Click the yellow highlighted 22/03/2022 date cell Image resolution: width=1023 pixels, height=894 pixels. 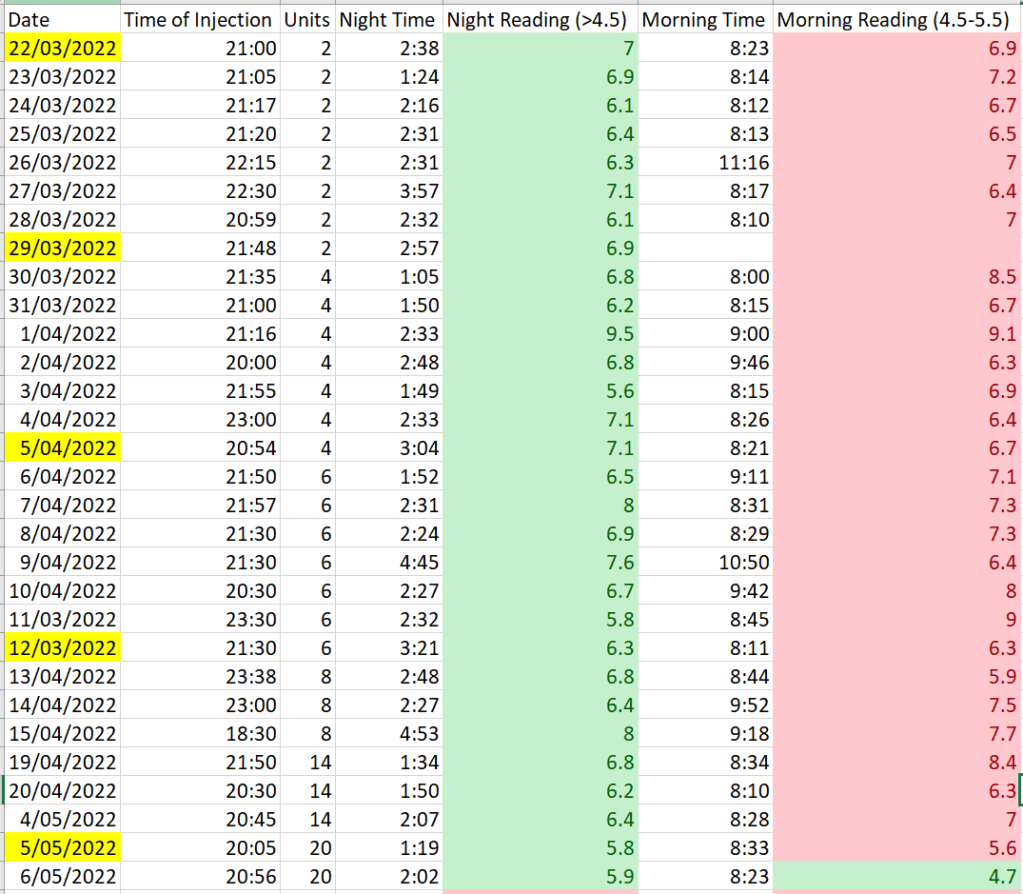62,48
